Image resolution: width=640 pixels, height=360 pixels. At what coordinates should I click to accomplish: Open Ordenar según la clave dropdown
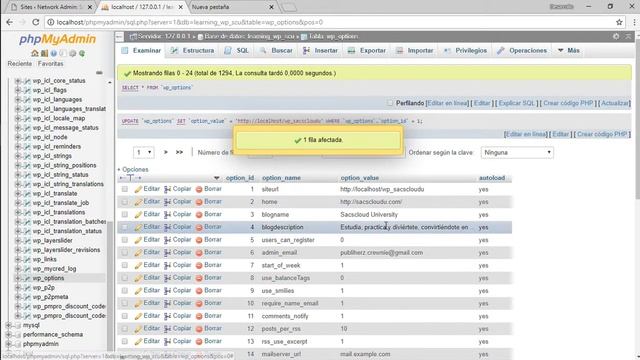517,152
